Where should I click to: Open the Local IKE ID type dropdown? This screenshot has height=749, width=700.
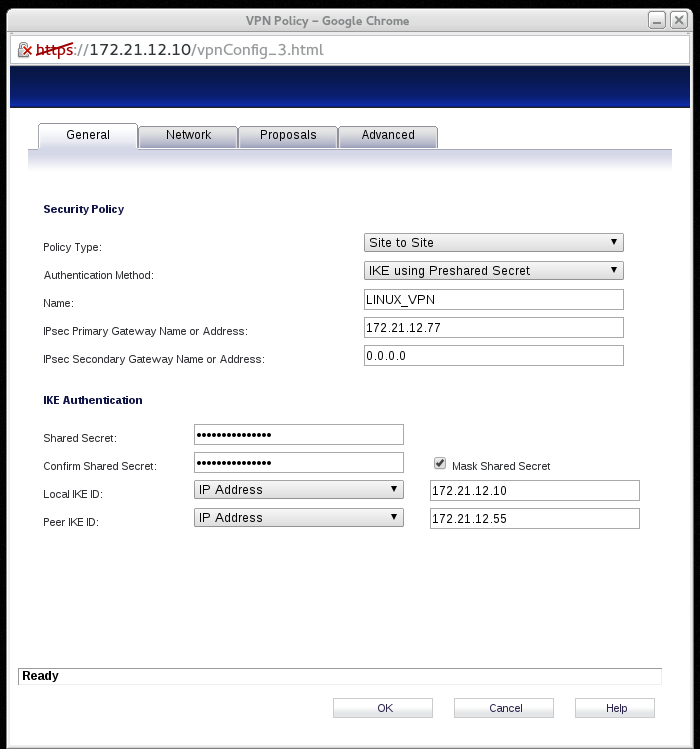pyautogui.click(x=299, y=490)
